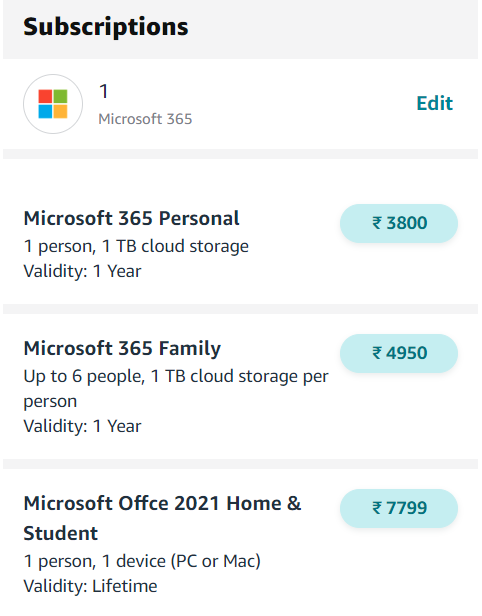Click the gray 'Microsoft 365' operator label
This screenshot has width=482, height=616.
point(145,119)
